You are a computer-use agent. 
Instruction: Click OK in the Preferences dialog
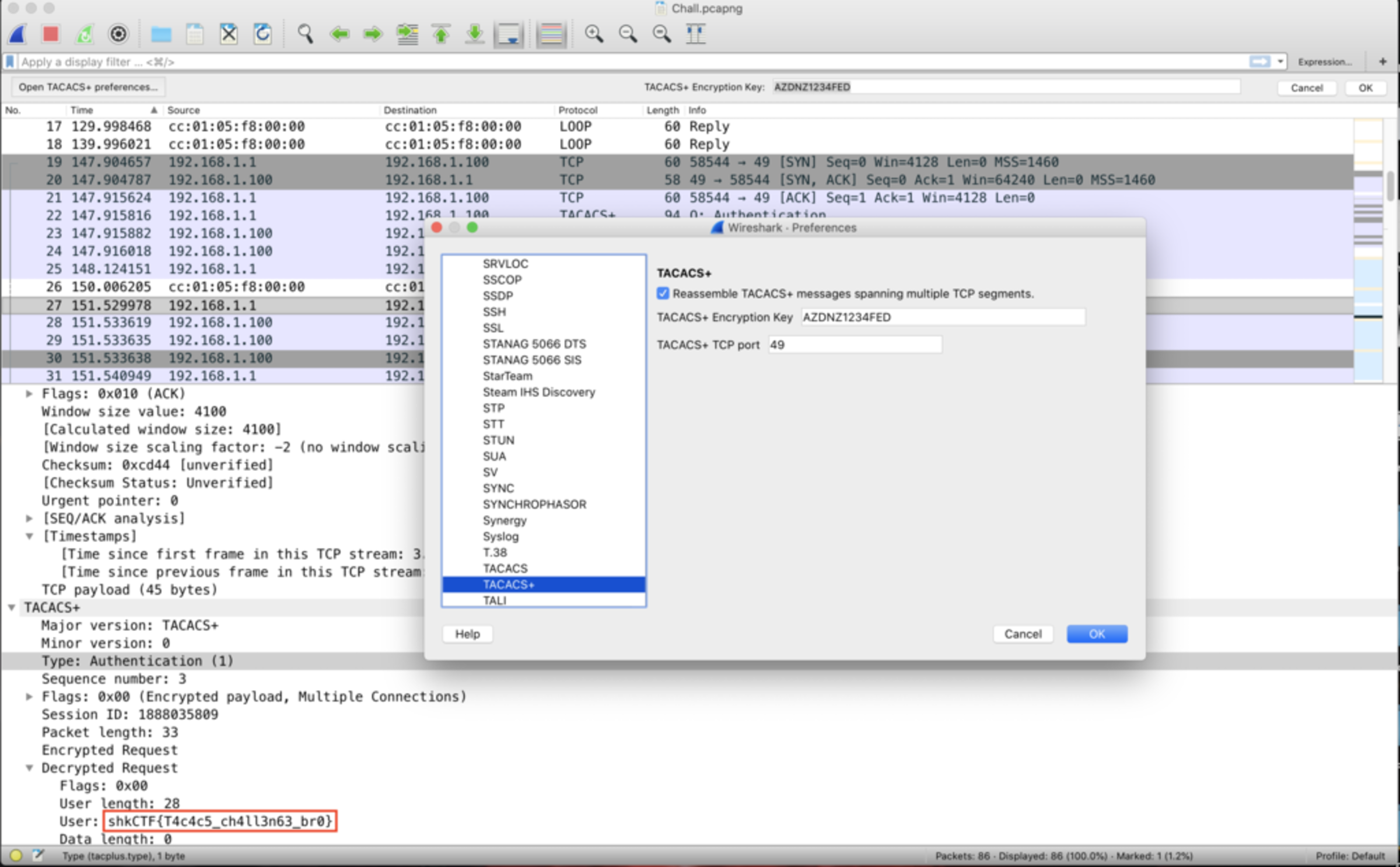(x=1097, y=634)
